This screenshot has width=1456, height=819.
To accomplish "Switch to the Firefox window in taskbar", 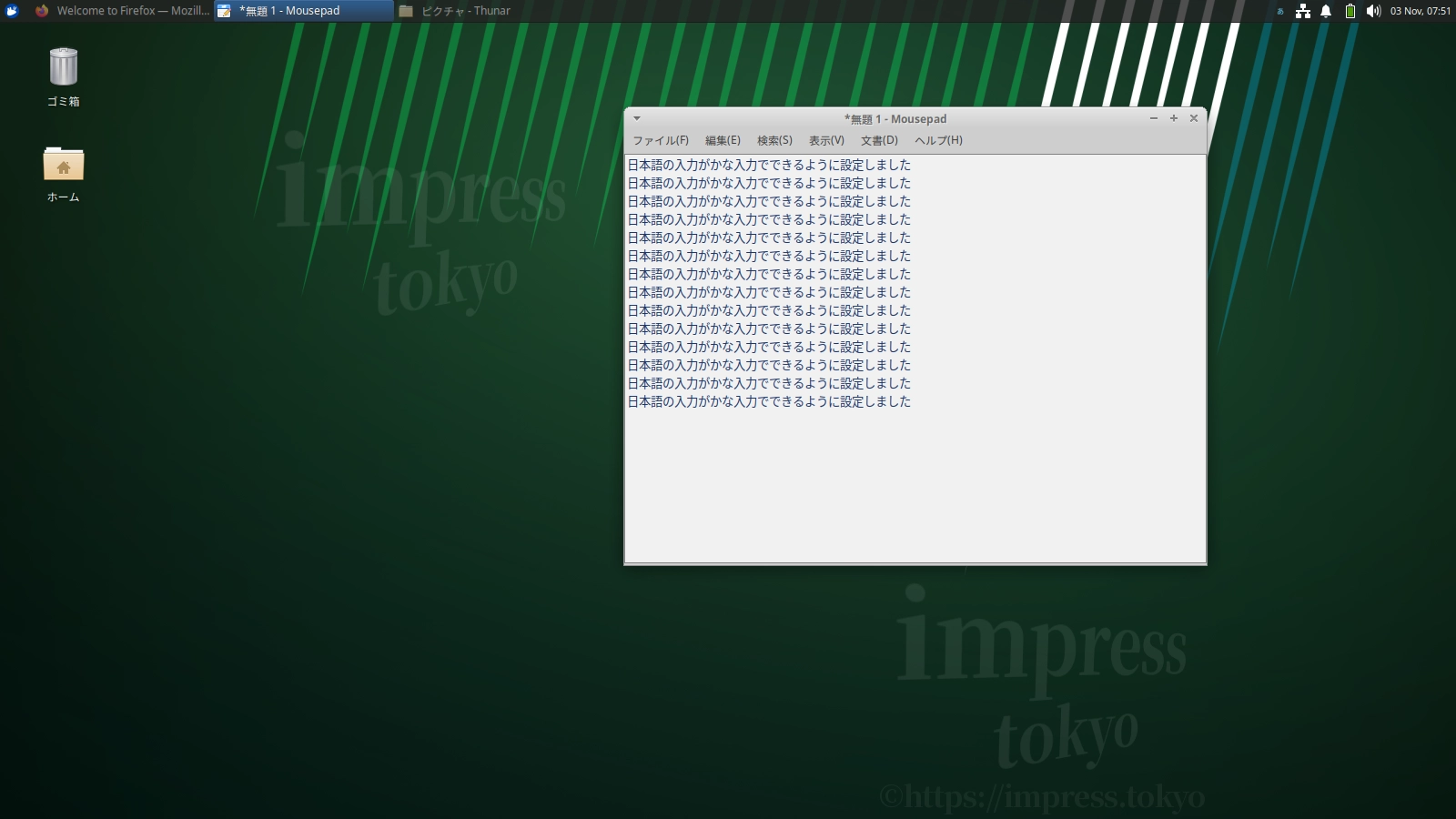I will 121,11.
